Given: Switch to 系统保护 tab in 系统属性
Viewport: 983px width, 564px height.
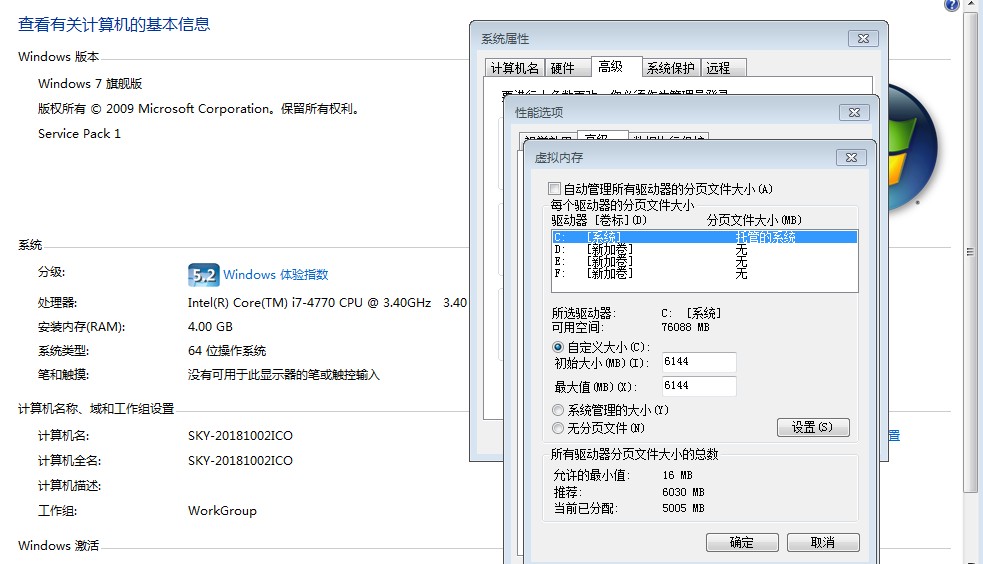Looking at the screenshot, I should [x=671, y=68].
